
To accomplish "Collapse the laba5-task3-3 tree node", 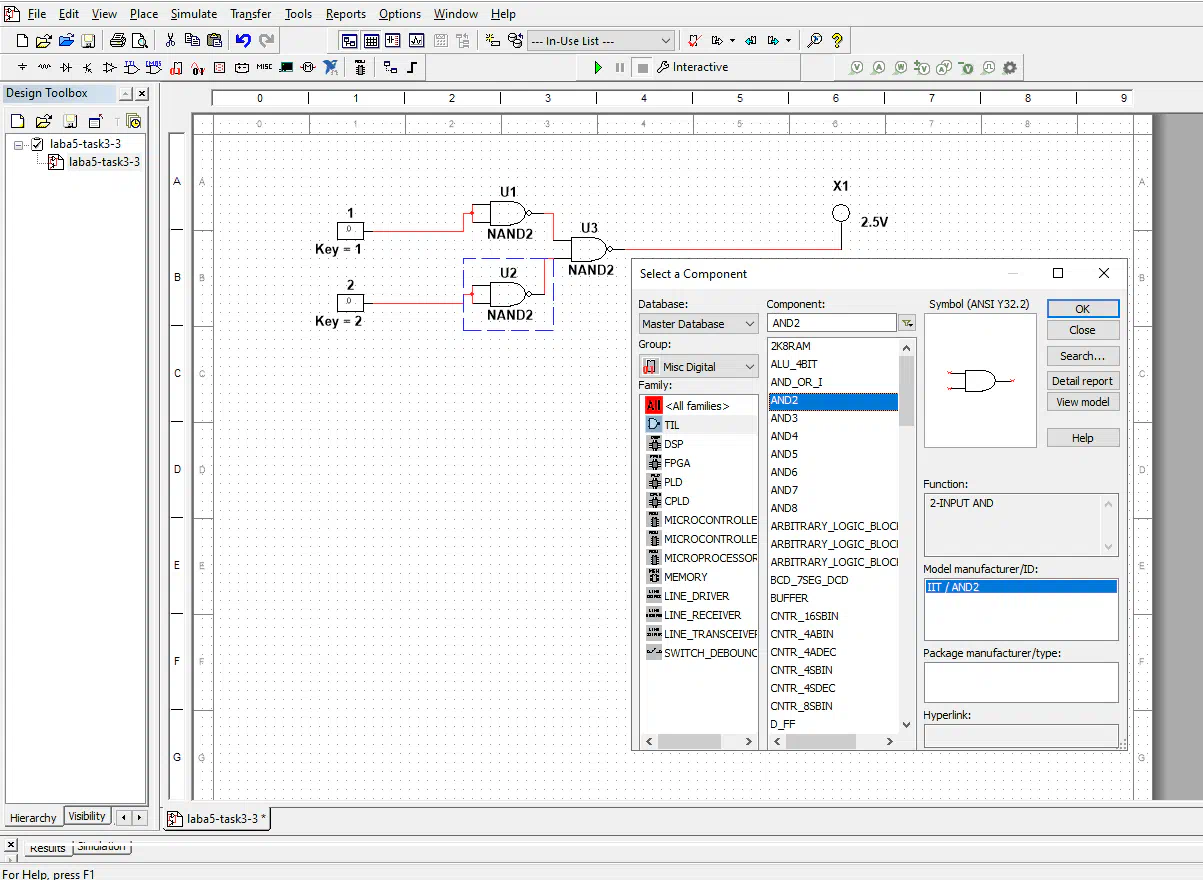I will (x=19, y=144).
